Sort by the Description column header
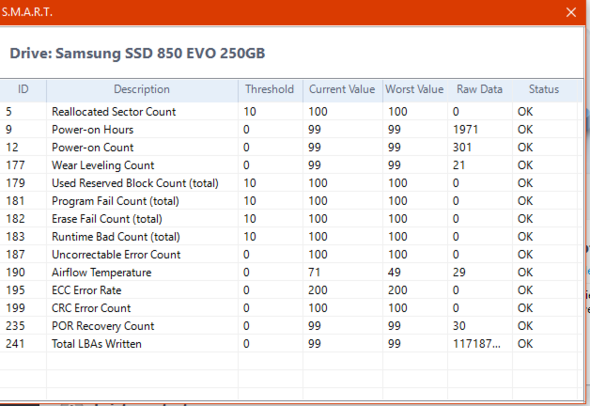The height and width of the screenshot is (406, 590). (x=142, y=90)
